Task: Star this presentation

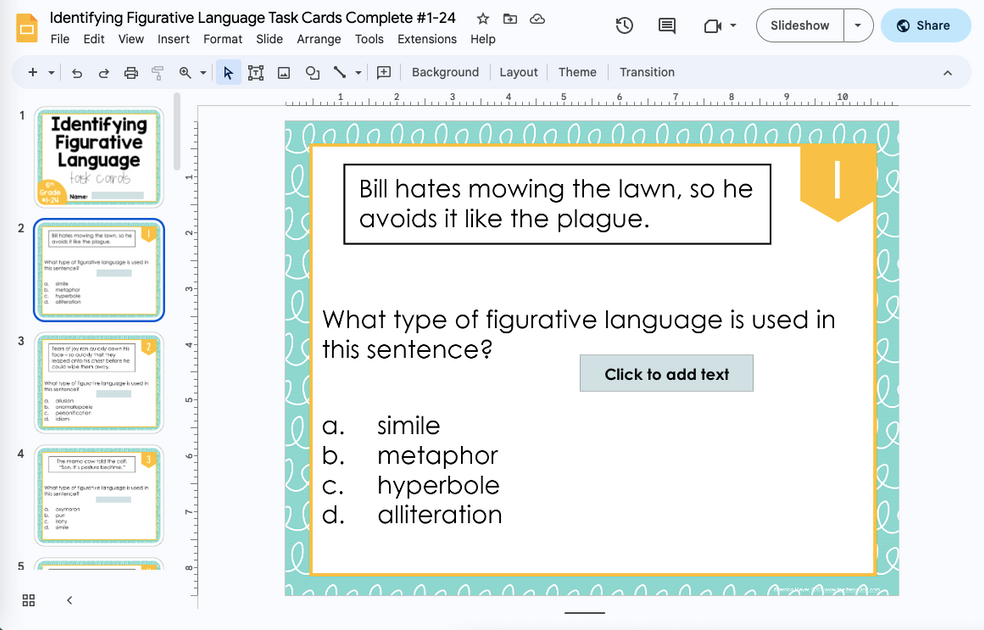Action: pyautogui.click(x=481, y=17)
